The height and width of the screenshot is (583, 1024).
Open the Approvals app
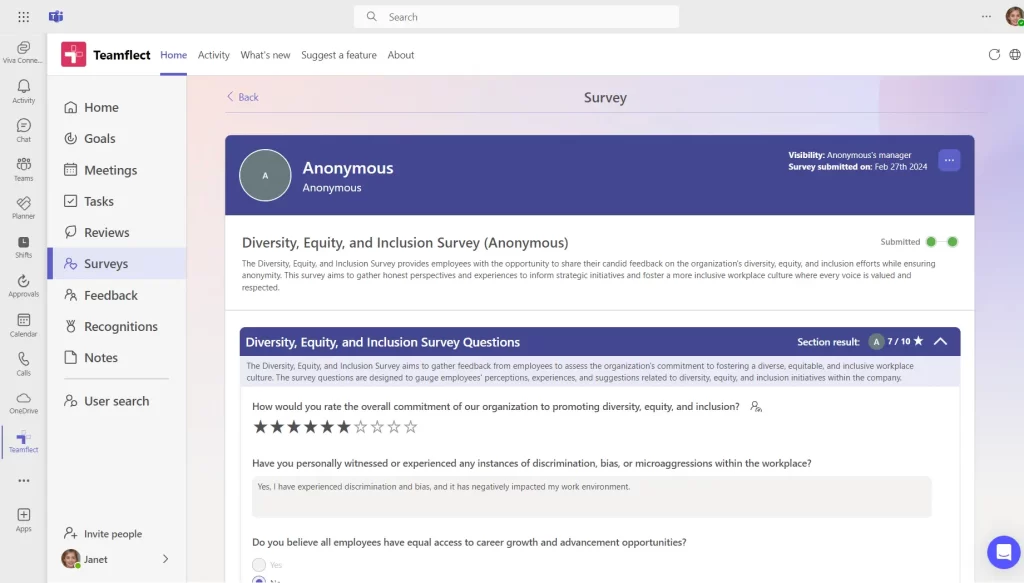[x=24, y=286]
